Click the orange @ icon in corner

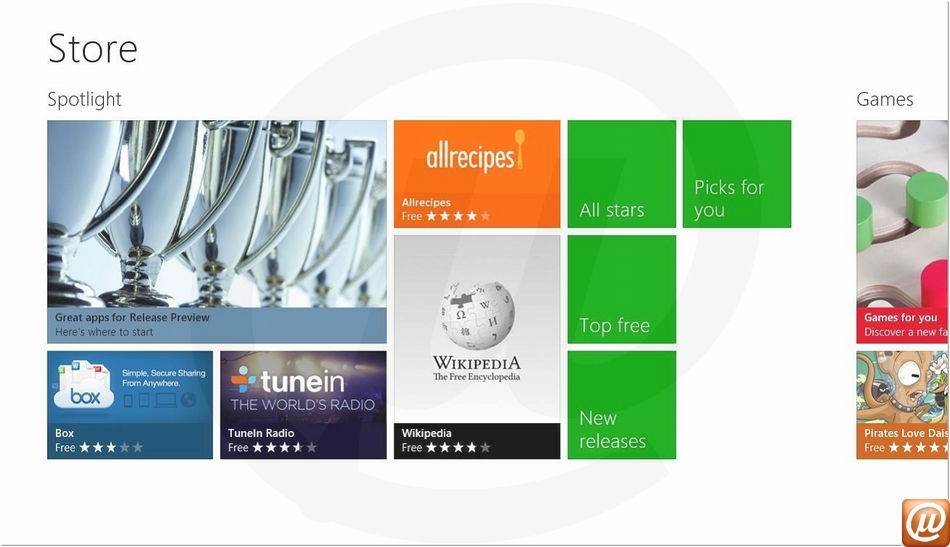925,522
